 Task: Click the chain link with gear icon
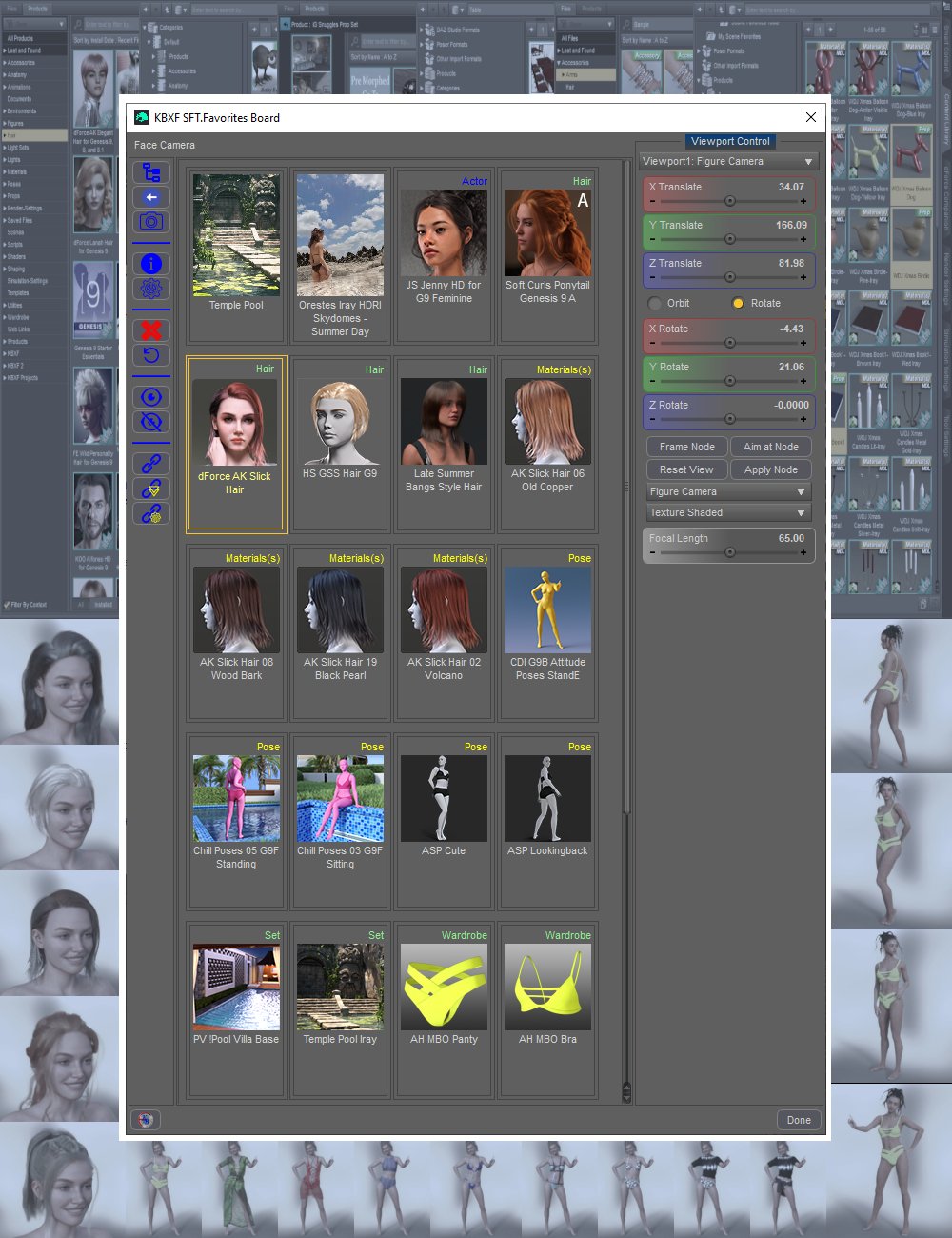(151, 513)
